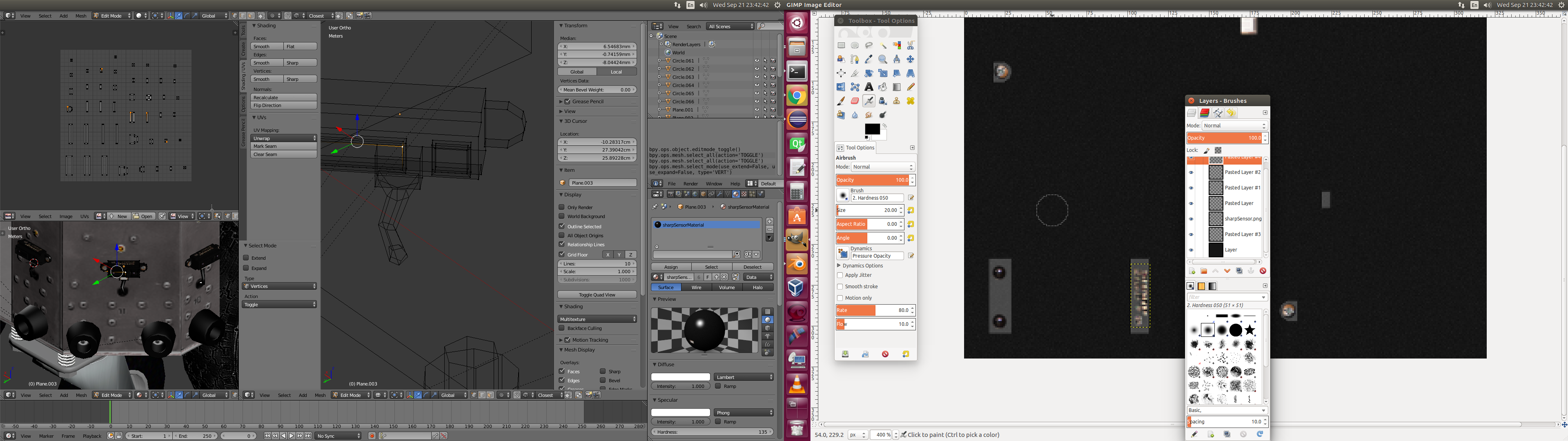Image resolution: width=1568 pixels, height=441 pixels.
Task: Pick the Paintbrush tool
Action: coord(841,101)
